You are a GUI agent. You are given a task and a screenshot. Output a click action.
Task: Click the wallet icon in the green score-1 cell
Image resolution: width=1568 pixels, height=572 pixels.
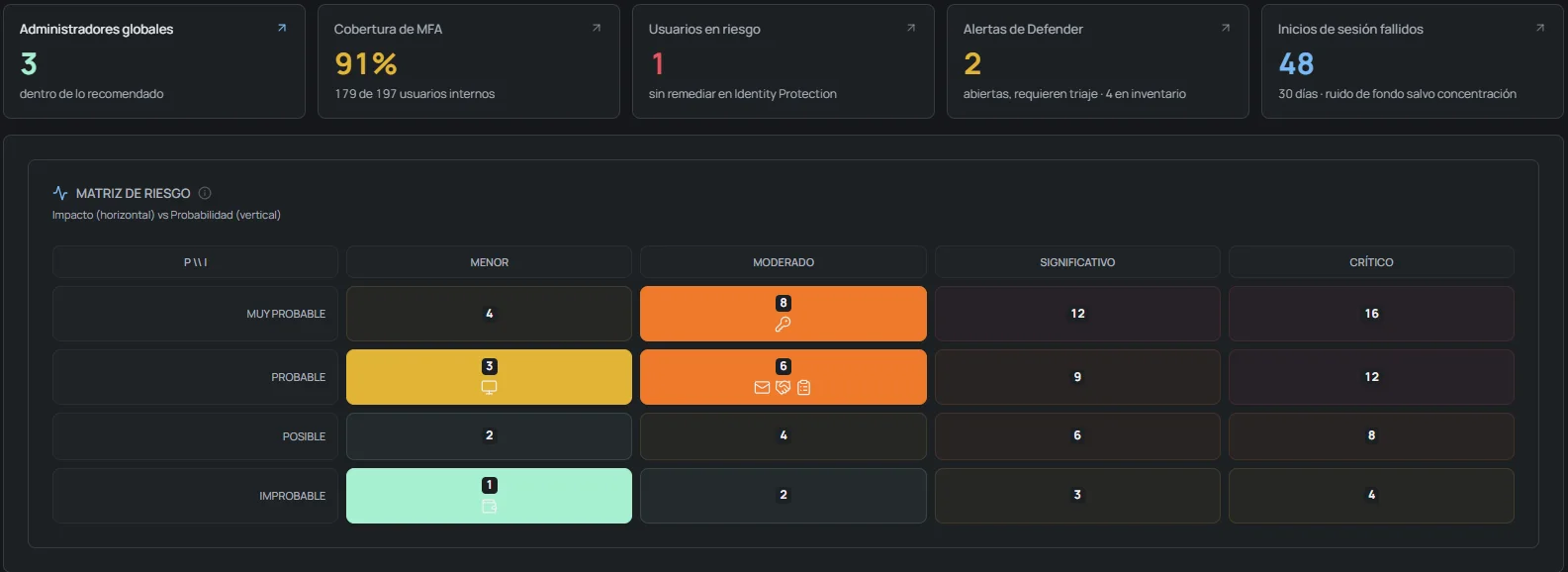tap(489, 507)
